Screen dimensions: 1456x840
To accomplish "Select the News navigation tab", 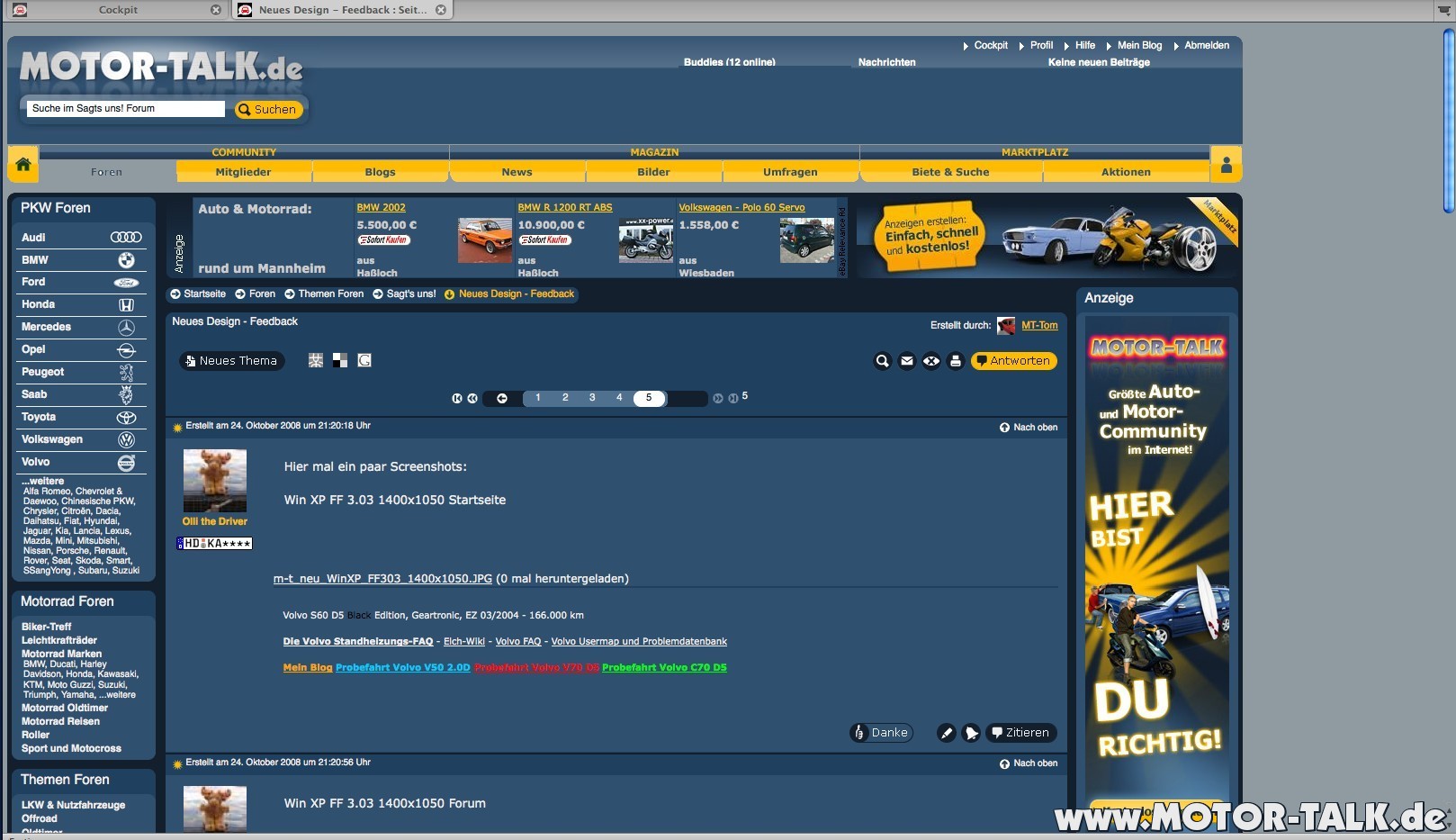I will point(517,172).
